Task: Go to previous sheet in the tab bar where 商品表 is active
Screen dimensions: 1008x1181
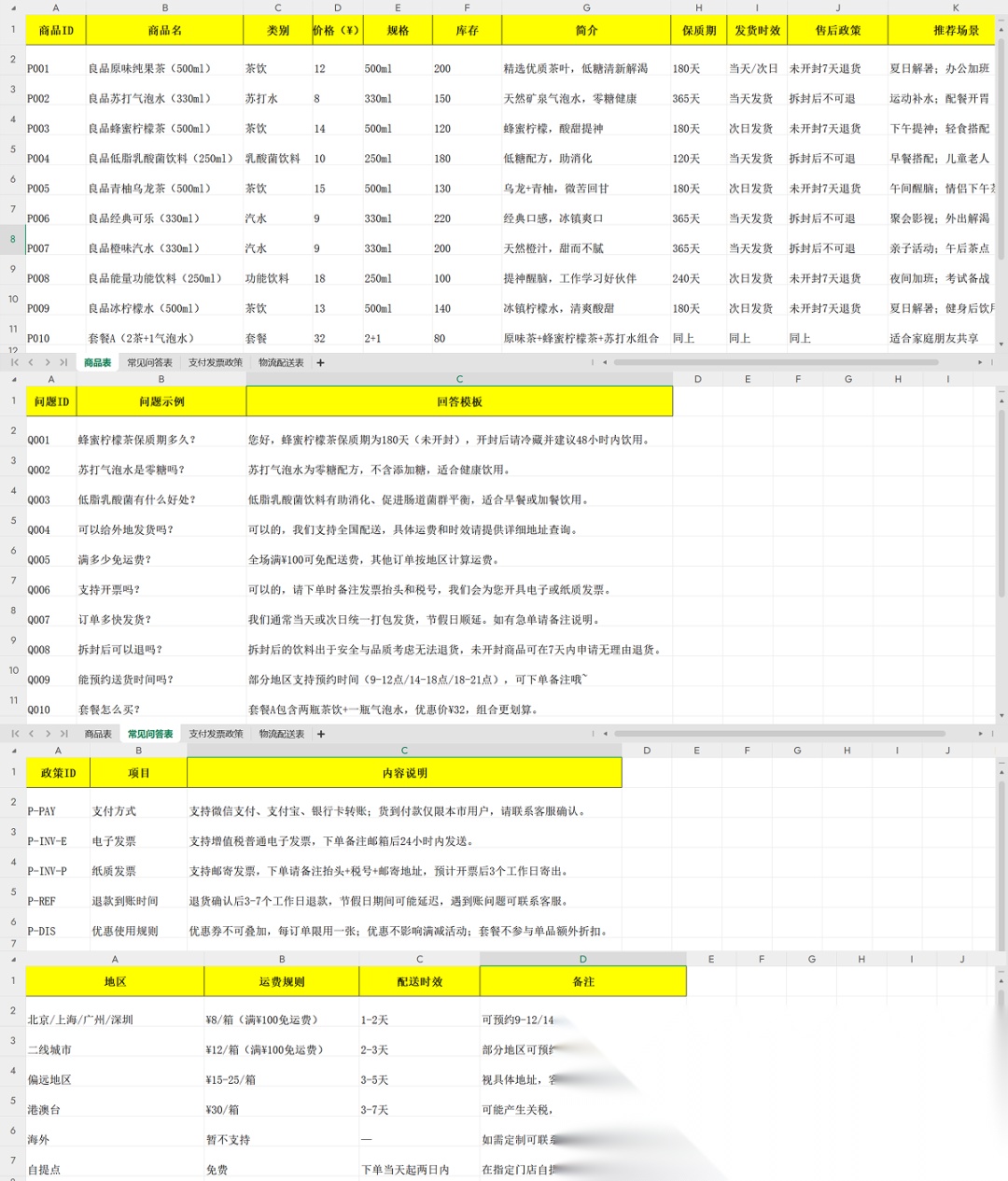Action: click(x=31, y=362)
